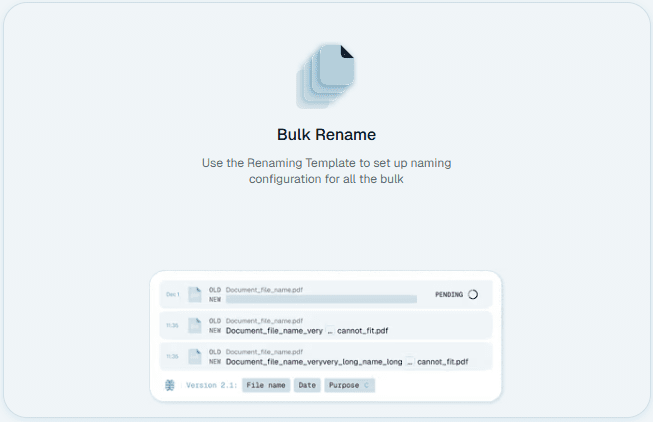Click the Version 2.1 label

211,385
